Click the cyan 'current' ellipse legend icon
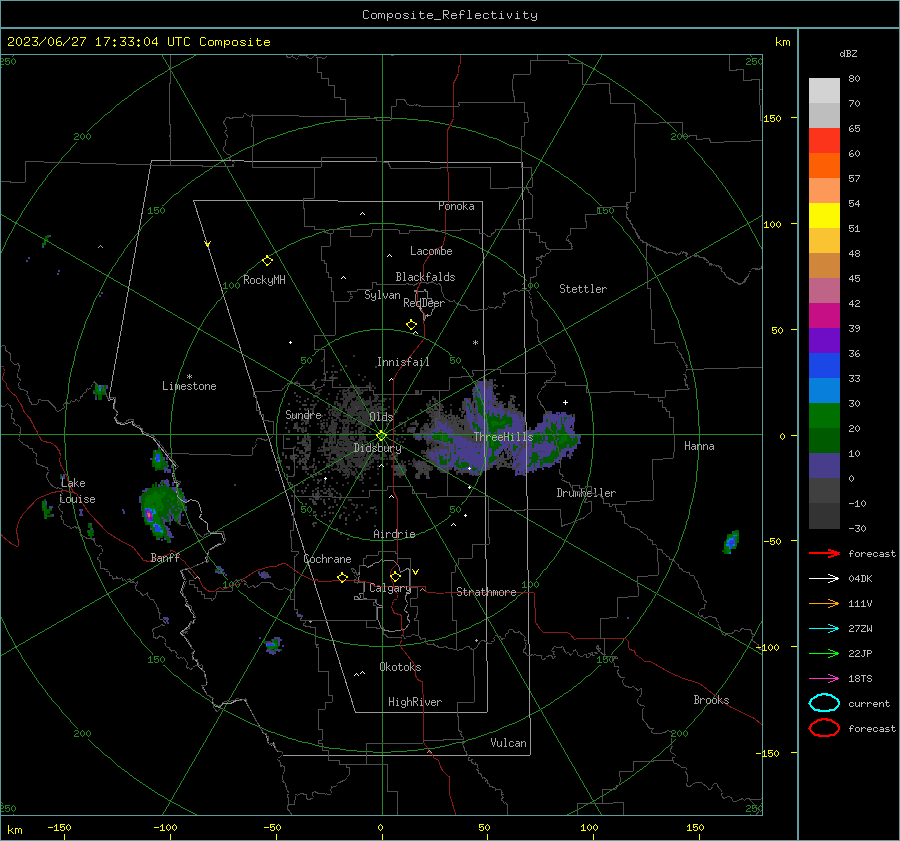The height and width of the screenshot is (841, 900). click(824, 703)
